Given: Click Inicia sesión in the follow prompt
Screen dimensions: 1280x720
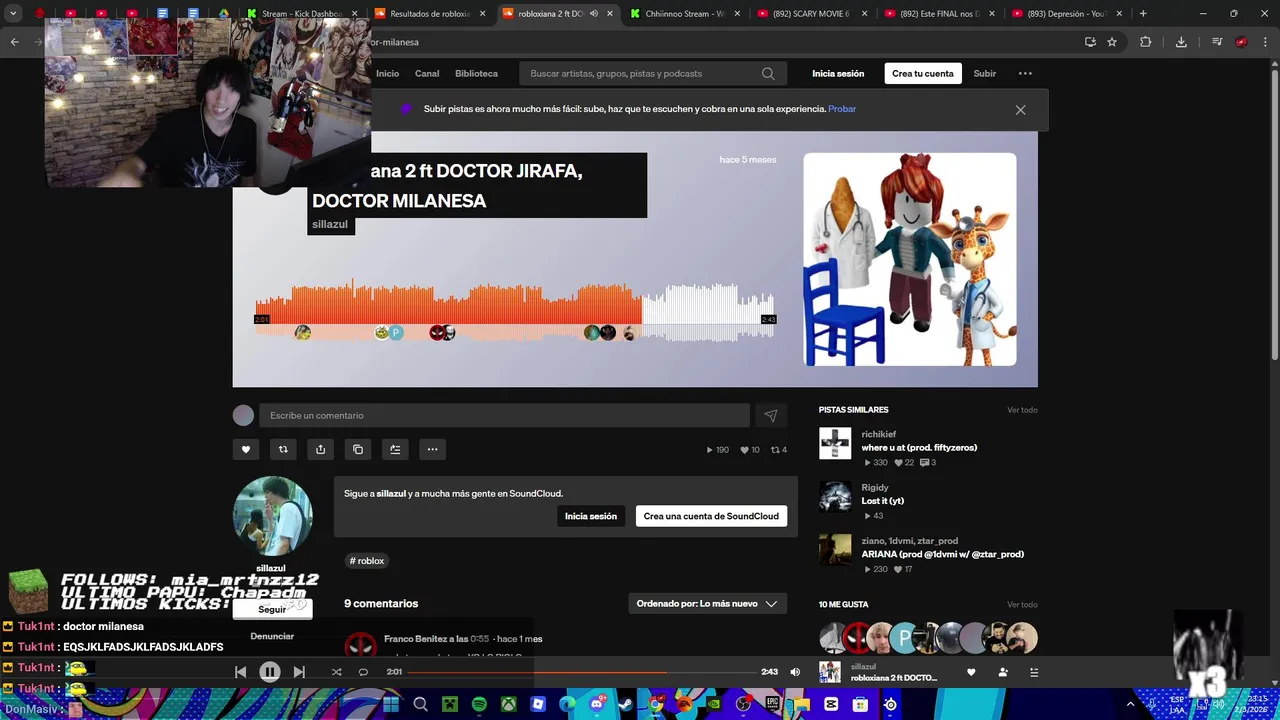Looking at the screenshot, I should coord(591,516).
